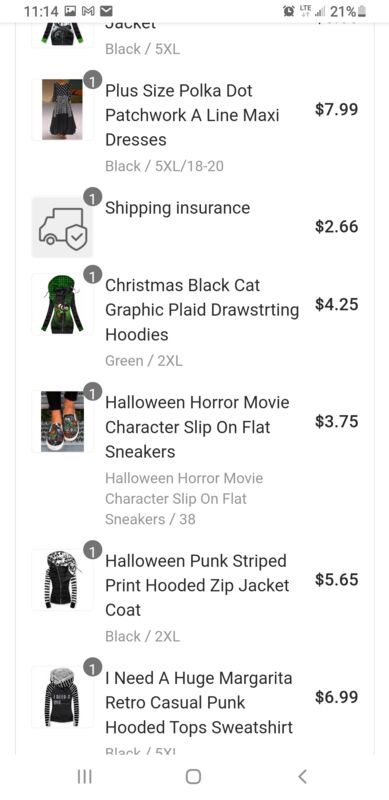Tap the battery indicator in status bar
Image resolution: width=389 pixels, height=800 pixels.
point(362,11)
